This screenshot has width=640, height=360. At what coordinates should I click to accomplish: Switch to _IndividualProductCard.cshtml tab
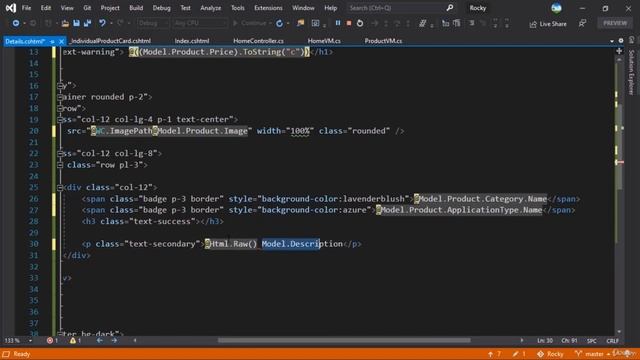(x=110, y=41)
